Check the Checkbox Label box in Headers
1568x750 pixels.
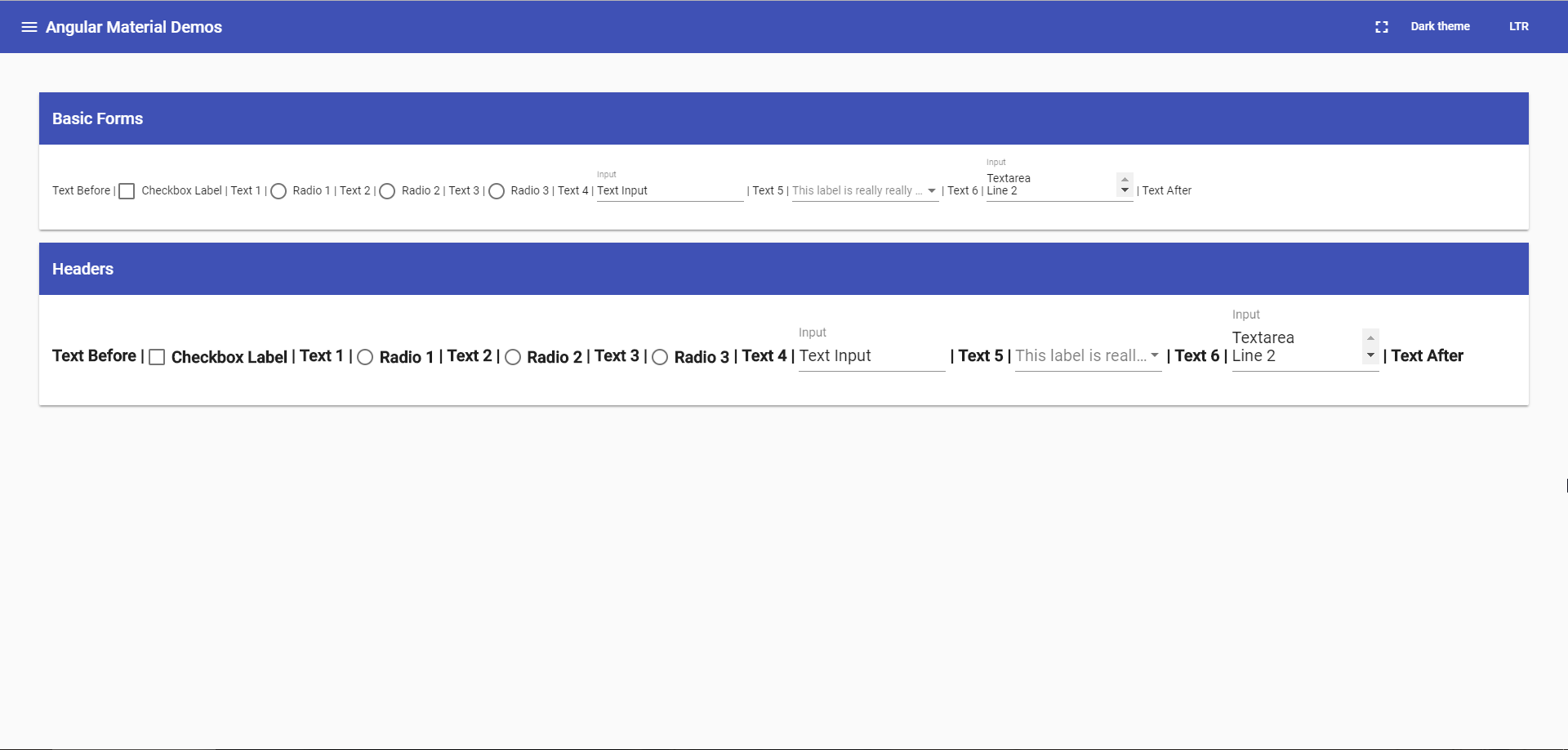(157, 357)
